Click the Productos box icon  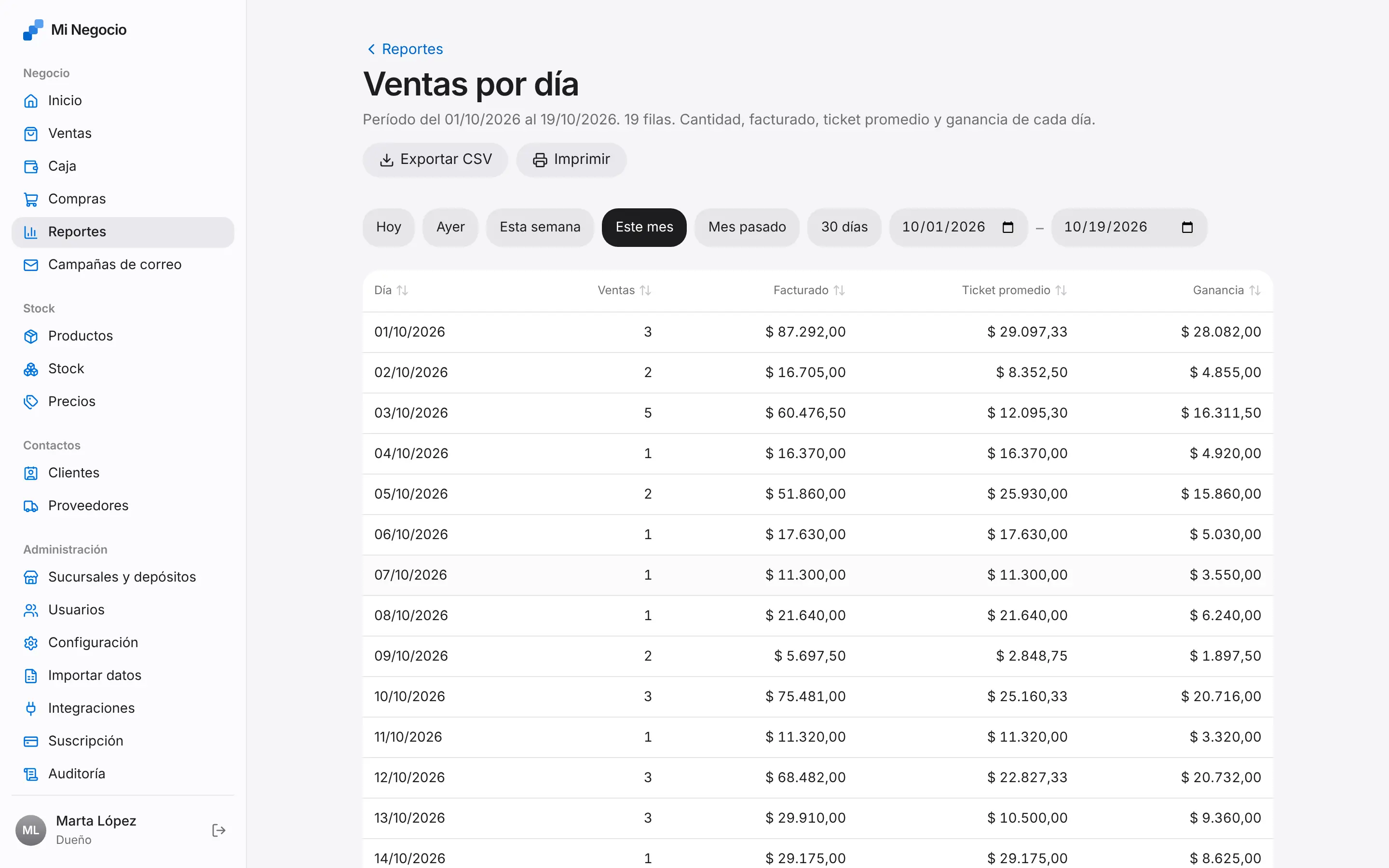(31, 337)
